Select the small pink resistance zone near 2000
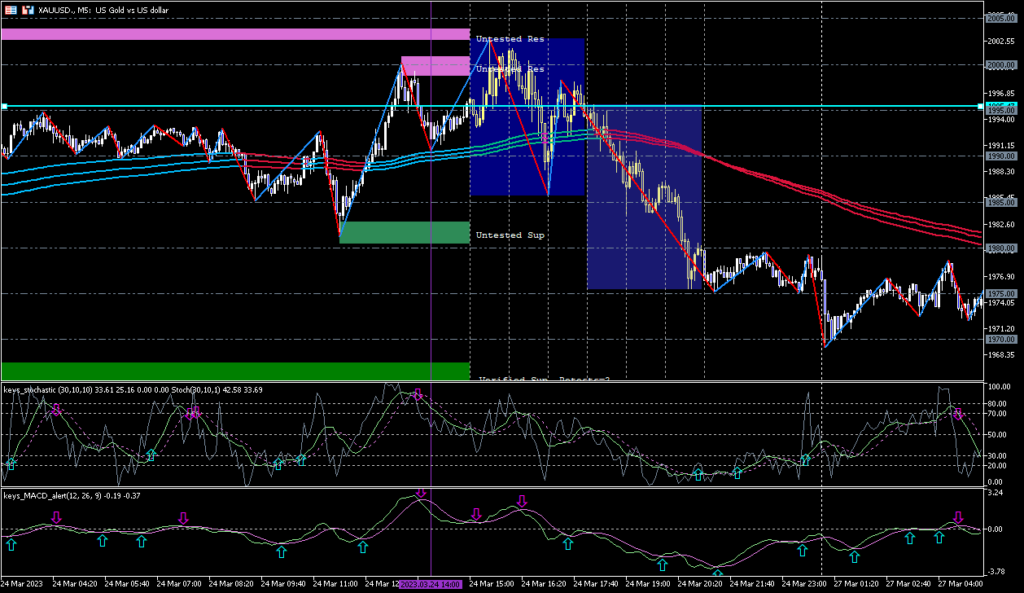The height and width of the screenshot is (593, 1024). tap(435, 66)
